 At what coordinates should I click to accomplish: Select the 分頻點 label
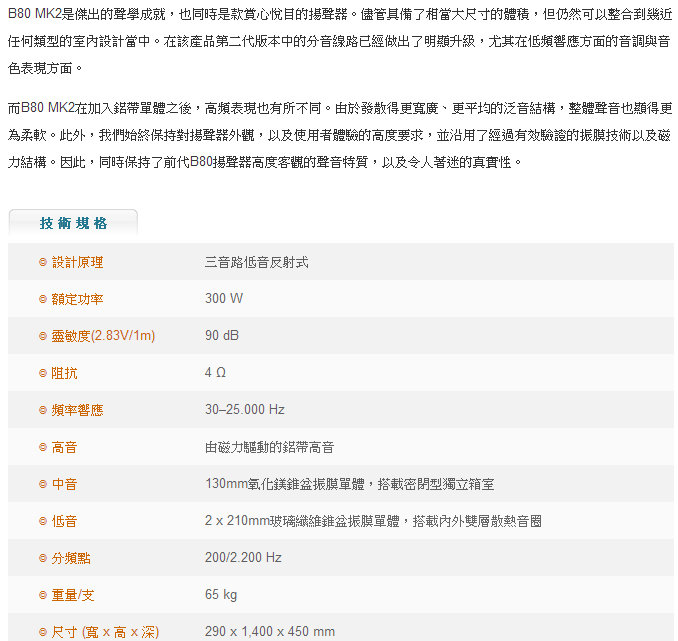point(71,558)
